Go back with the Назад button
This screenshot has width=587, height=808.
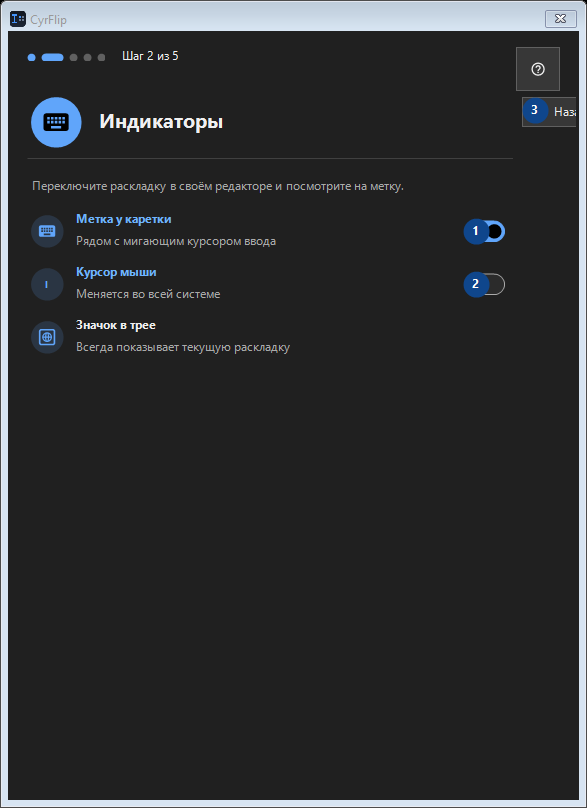(x=549, y=112)
